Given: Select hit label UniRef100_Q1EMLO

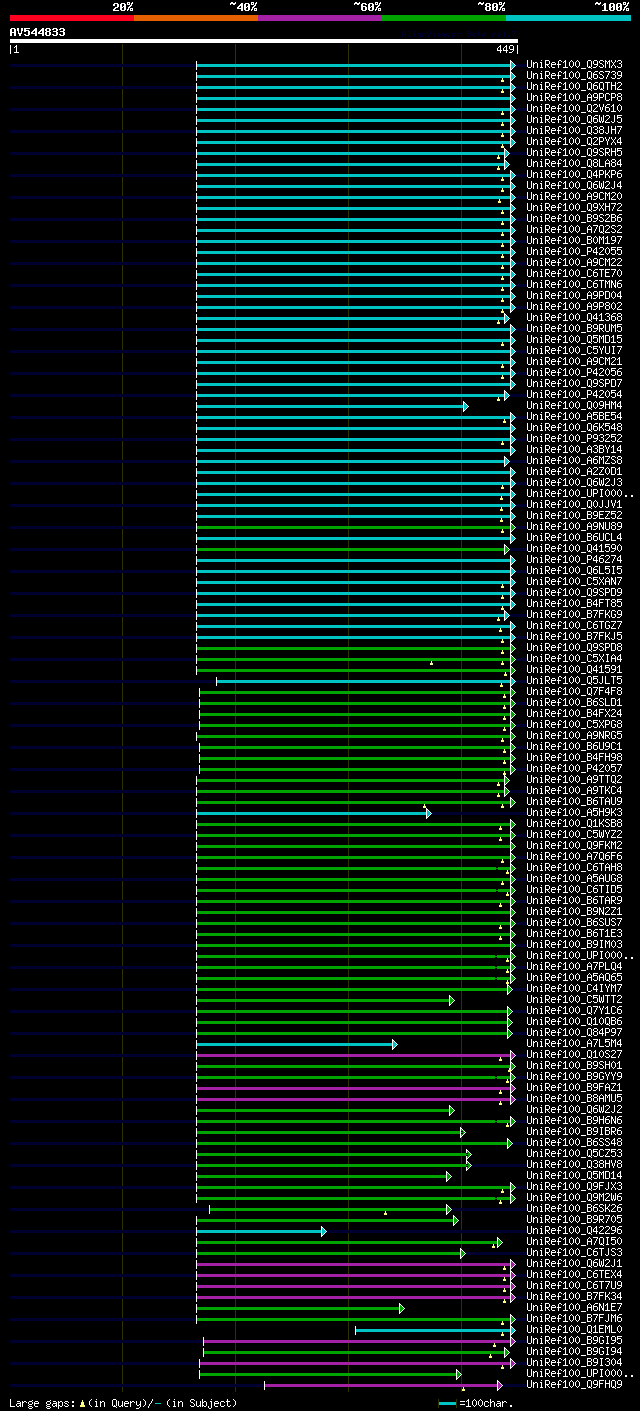Looking at the screenshot, I should pos(573,1329).
